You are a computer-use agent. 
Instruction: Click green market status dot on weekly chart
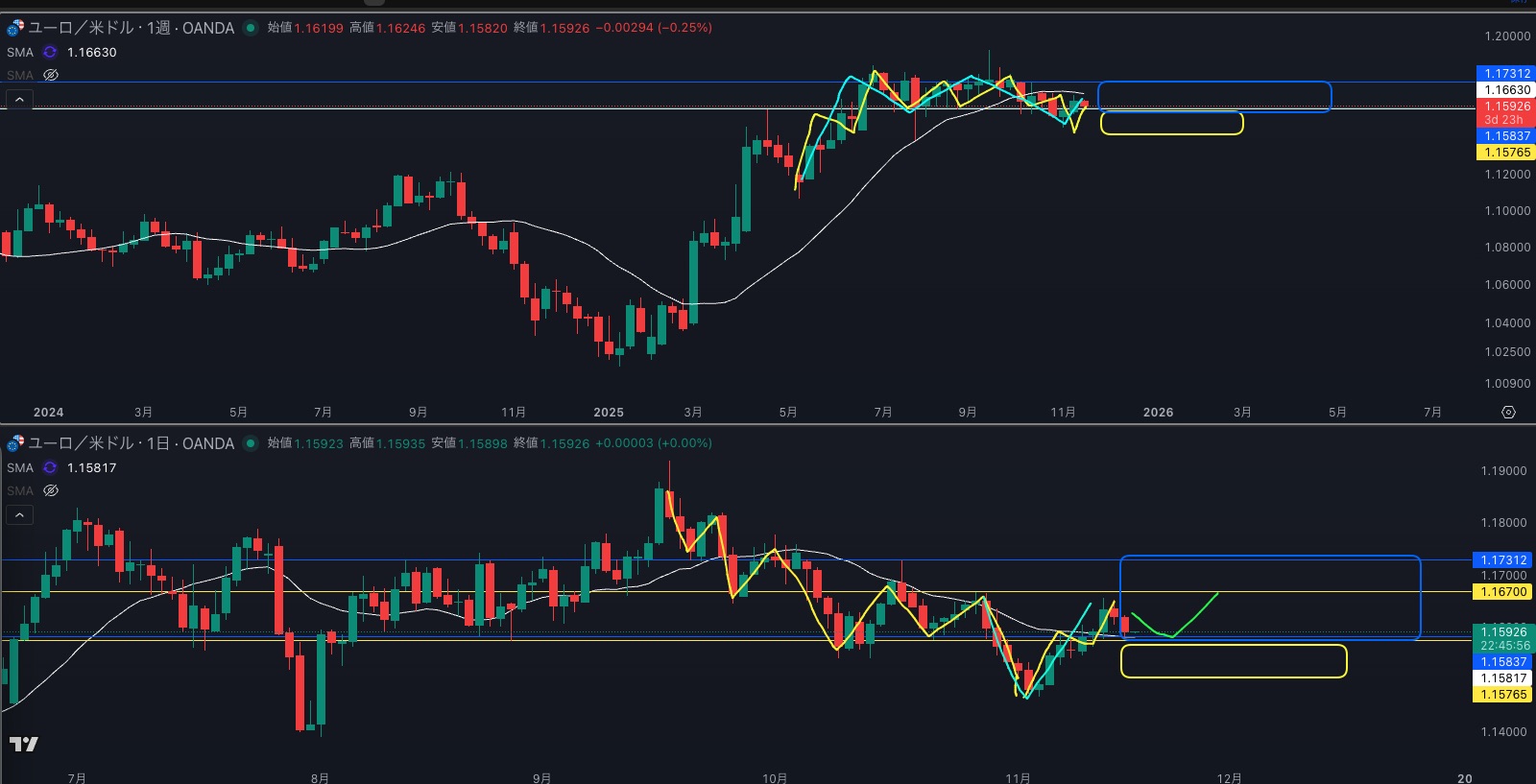tap(251, 28)
